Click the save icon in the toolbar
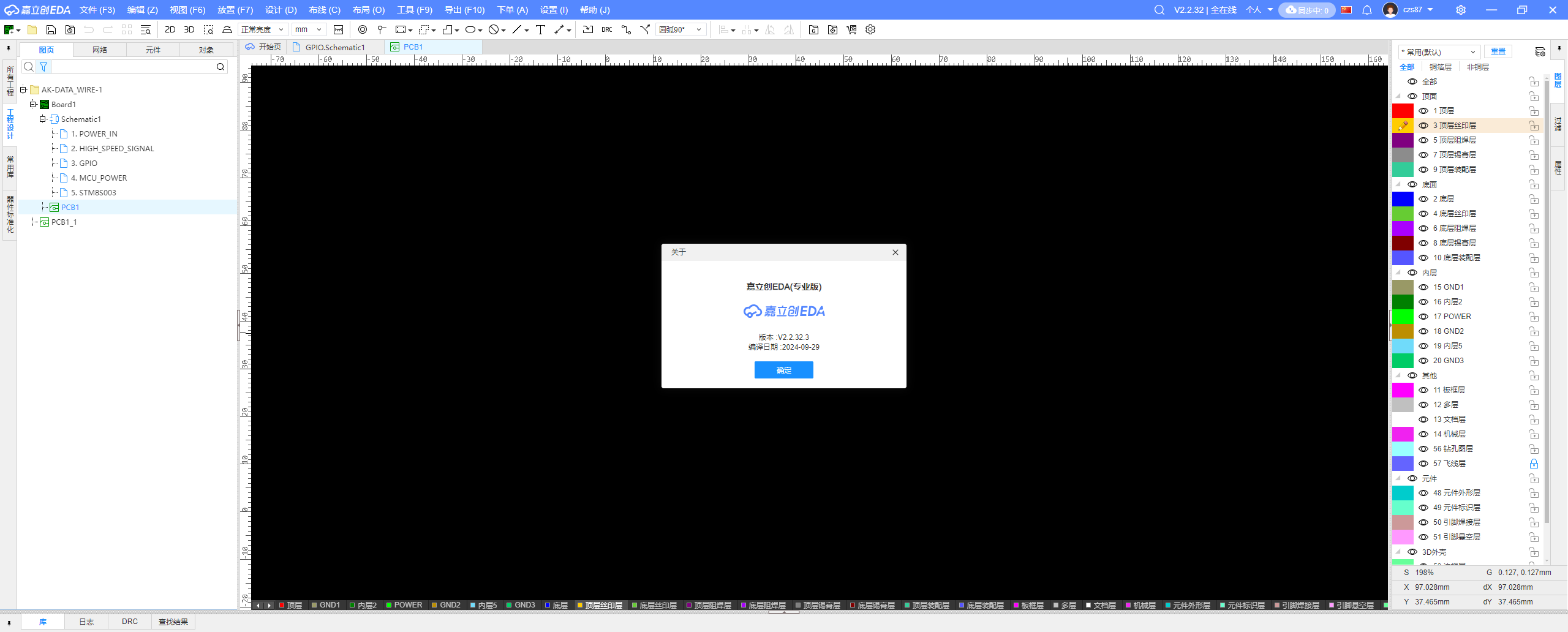The height and width of the screenshot is (632, 1568). pyautogui.click(x=51, y=29)
